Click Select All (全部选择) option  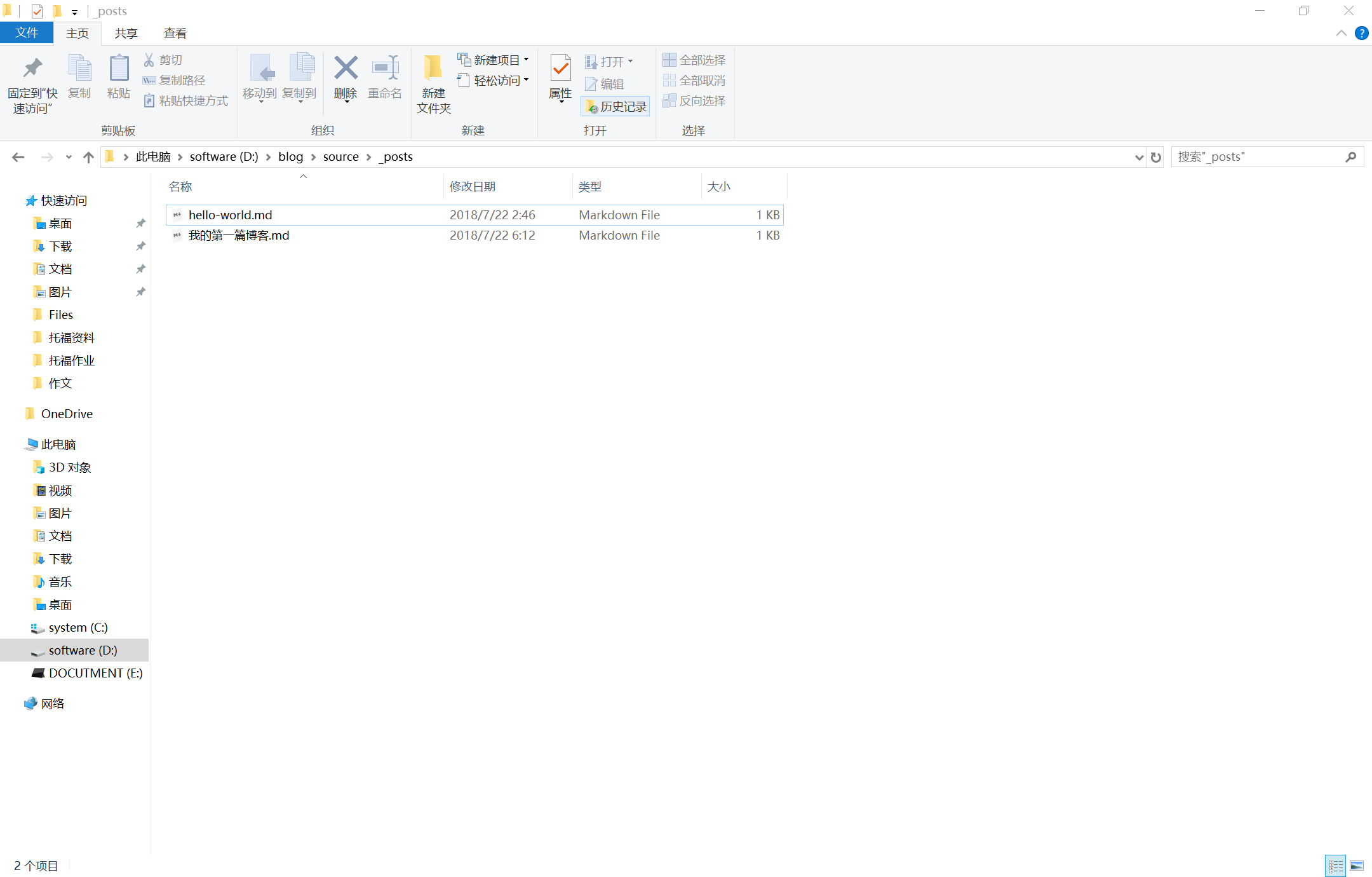[694, 60]
